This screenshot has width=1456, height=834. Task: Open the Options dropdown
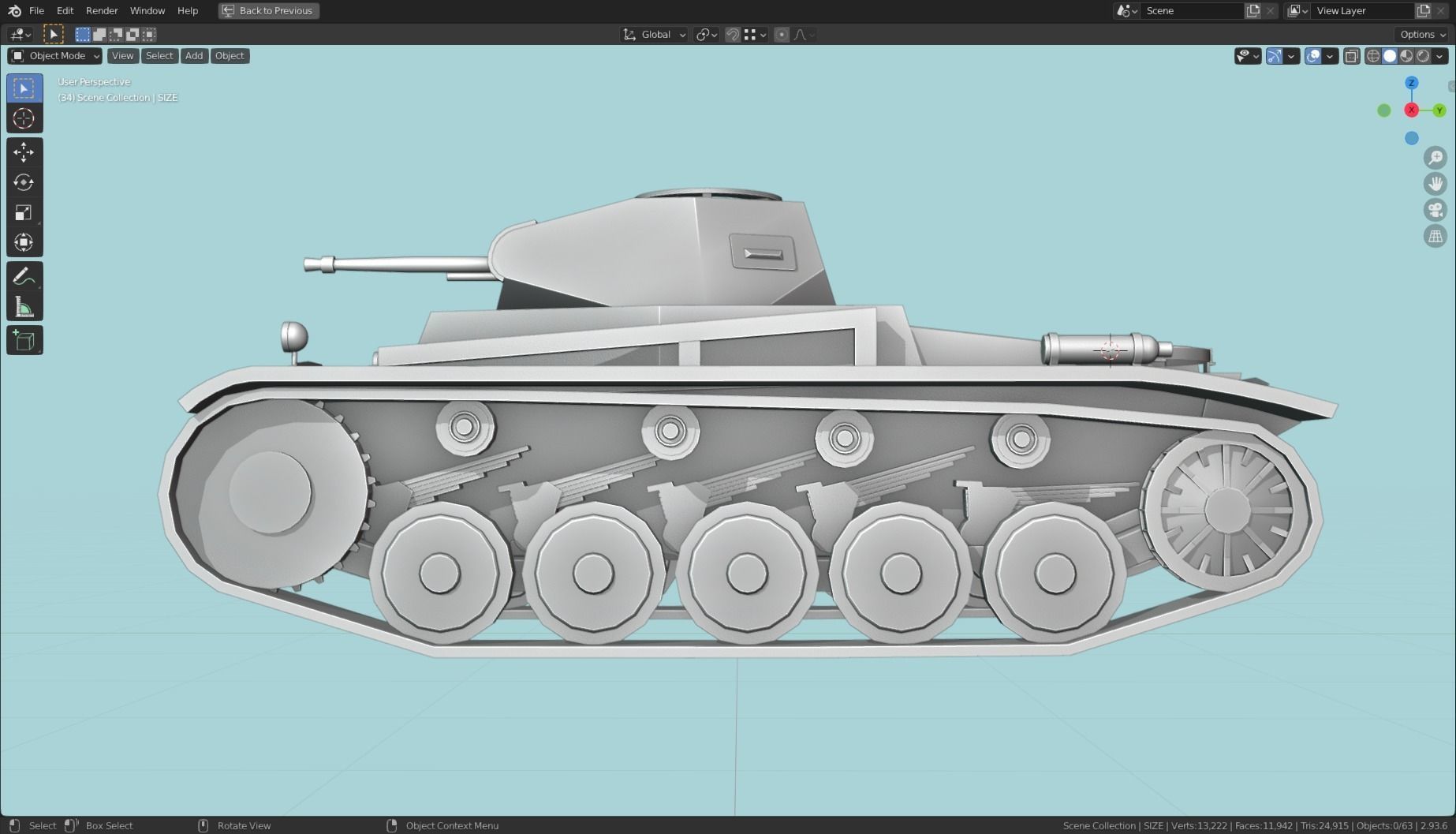[x=1423, y=34]
